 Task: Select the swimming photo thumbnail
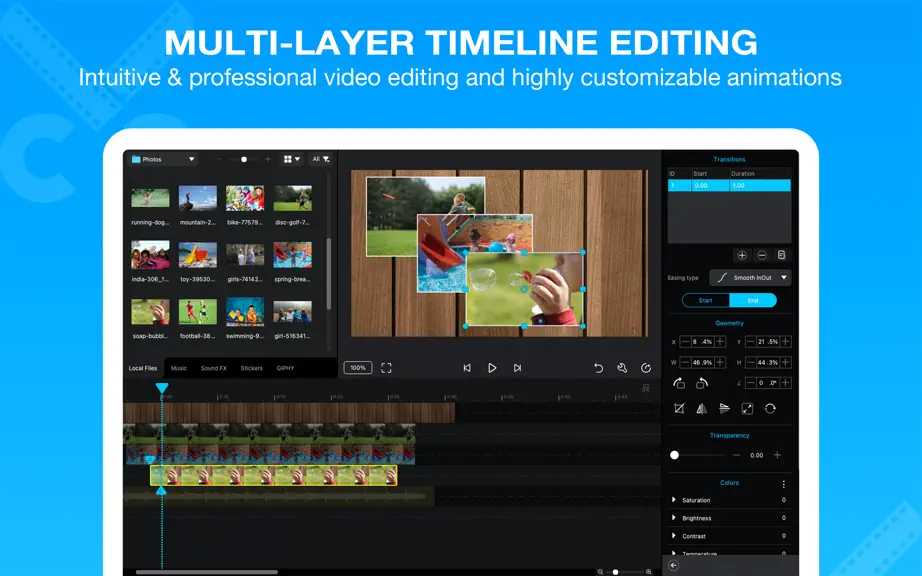coord(245,312)
